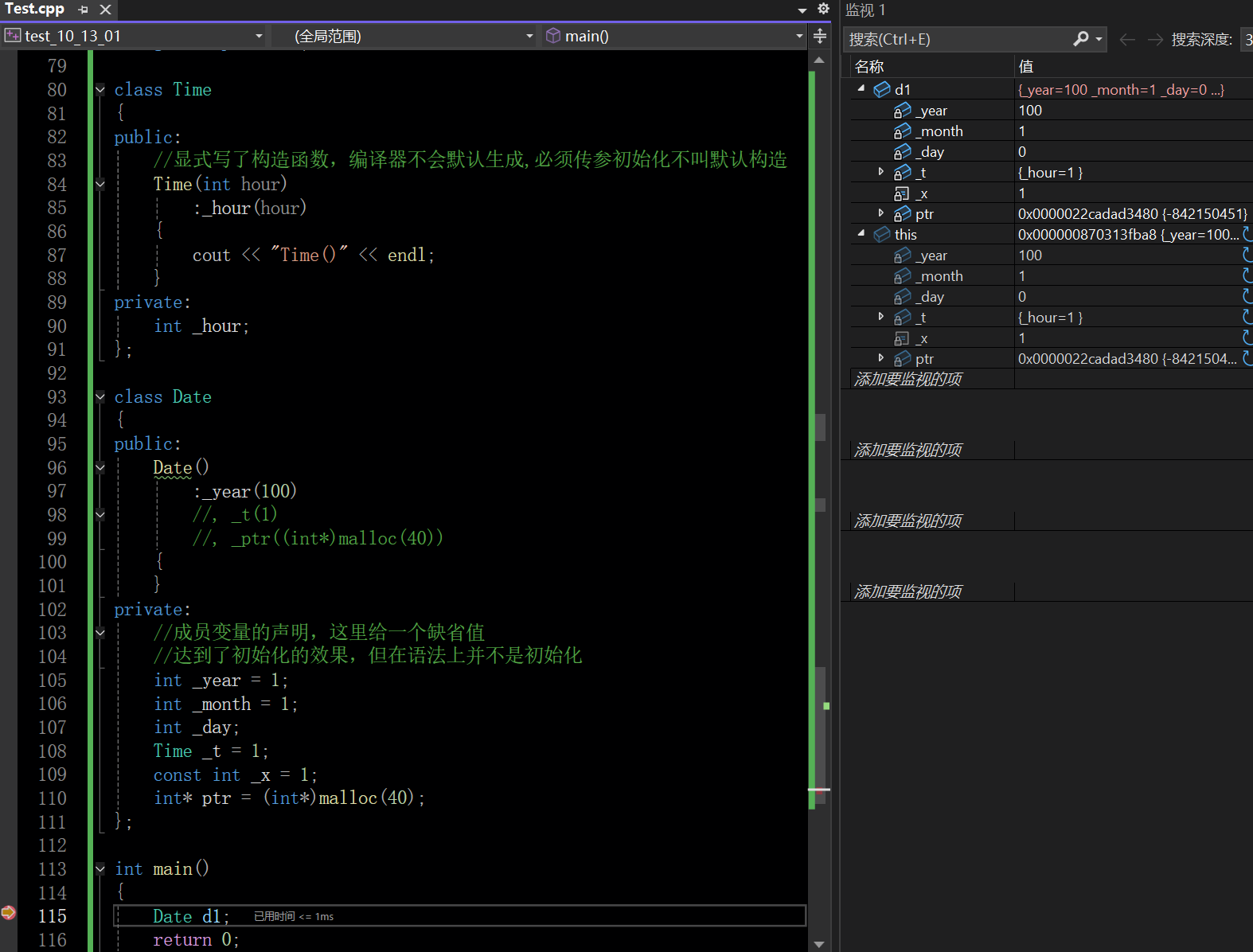Open the 搜索深度 depth dropdown

tap(1247, 39)
